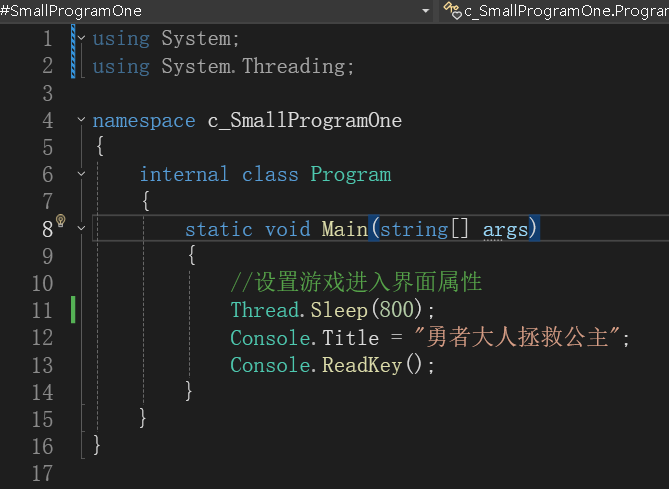Collapse the using directives block at line 1
This screenshot has width=669, height=489.
point(81,38)
